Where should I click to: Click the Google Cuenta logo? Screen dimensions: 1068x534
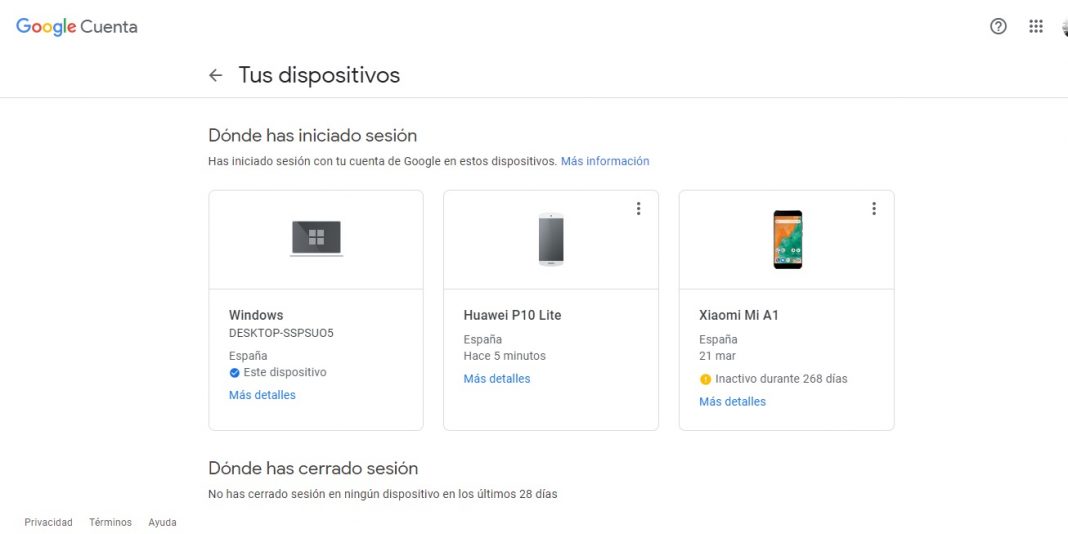tap(77, 27)
